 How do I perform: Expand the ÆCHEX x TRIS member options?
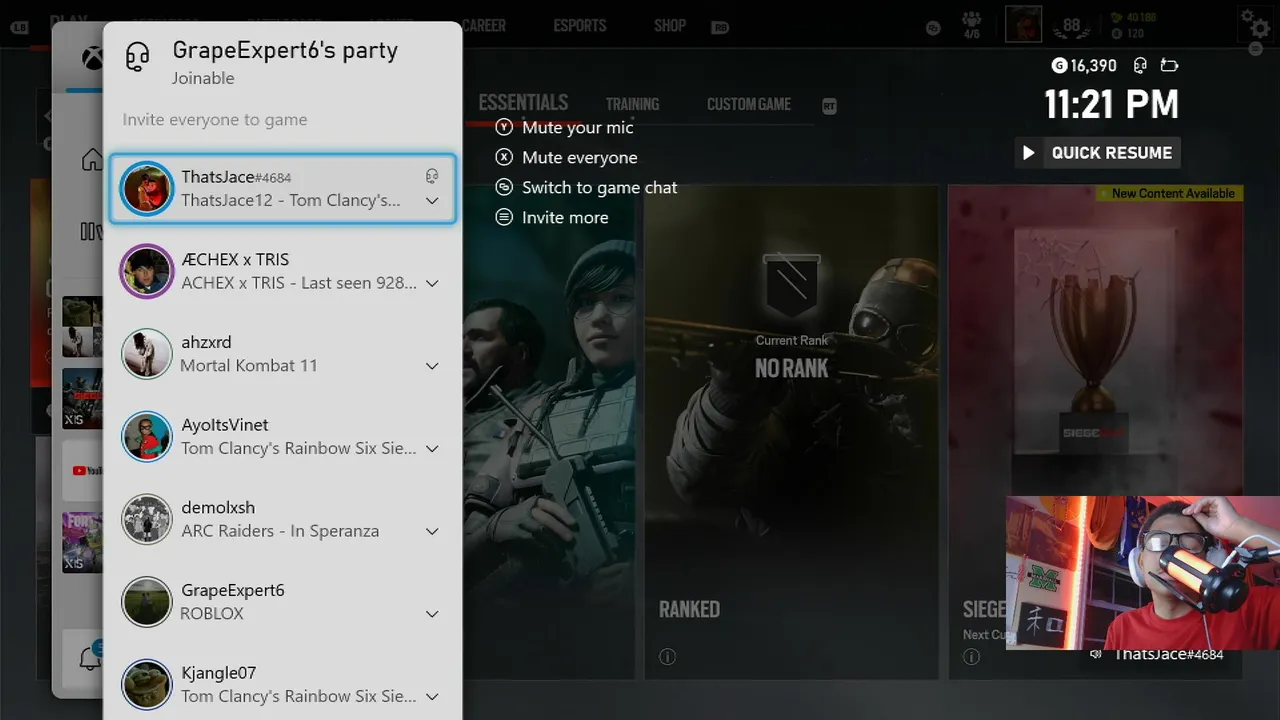(432, 284)
